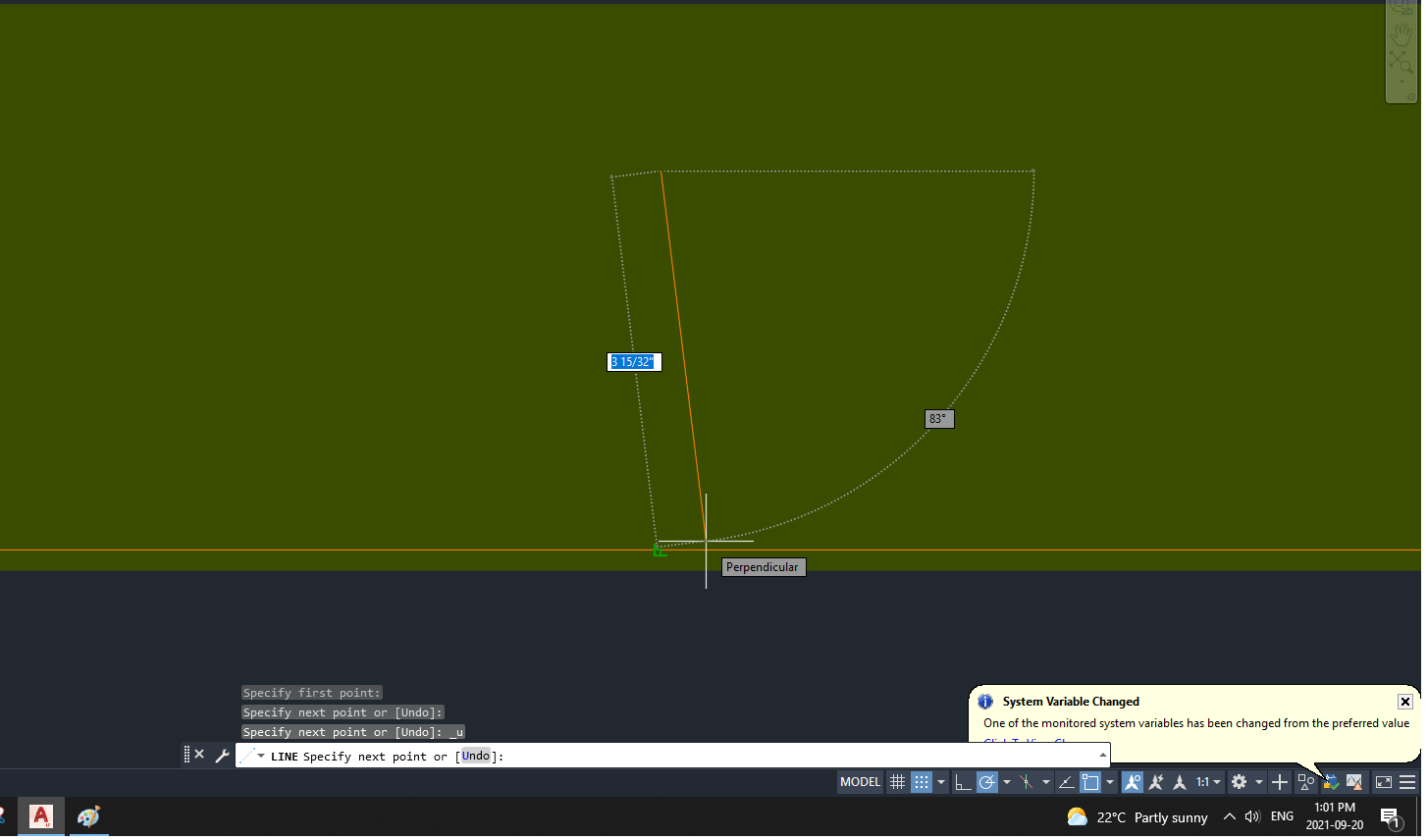The height and width of the screenshot is (840, 1428).
Task: Click the MODEL button in the status bar
Action: click(859, 782)
